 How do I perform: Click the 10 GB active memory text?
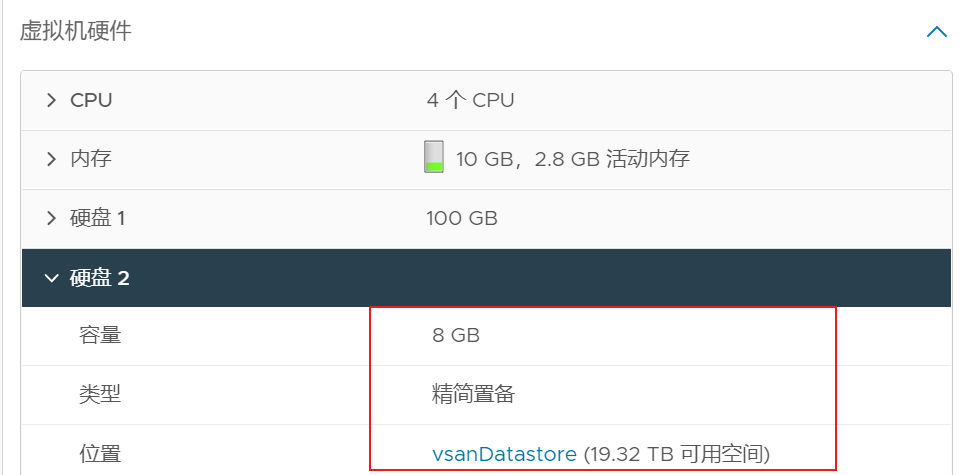point(573,159)
